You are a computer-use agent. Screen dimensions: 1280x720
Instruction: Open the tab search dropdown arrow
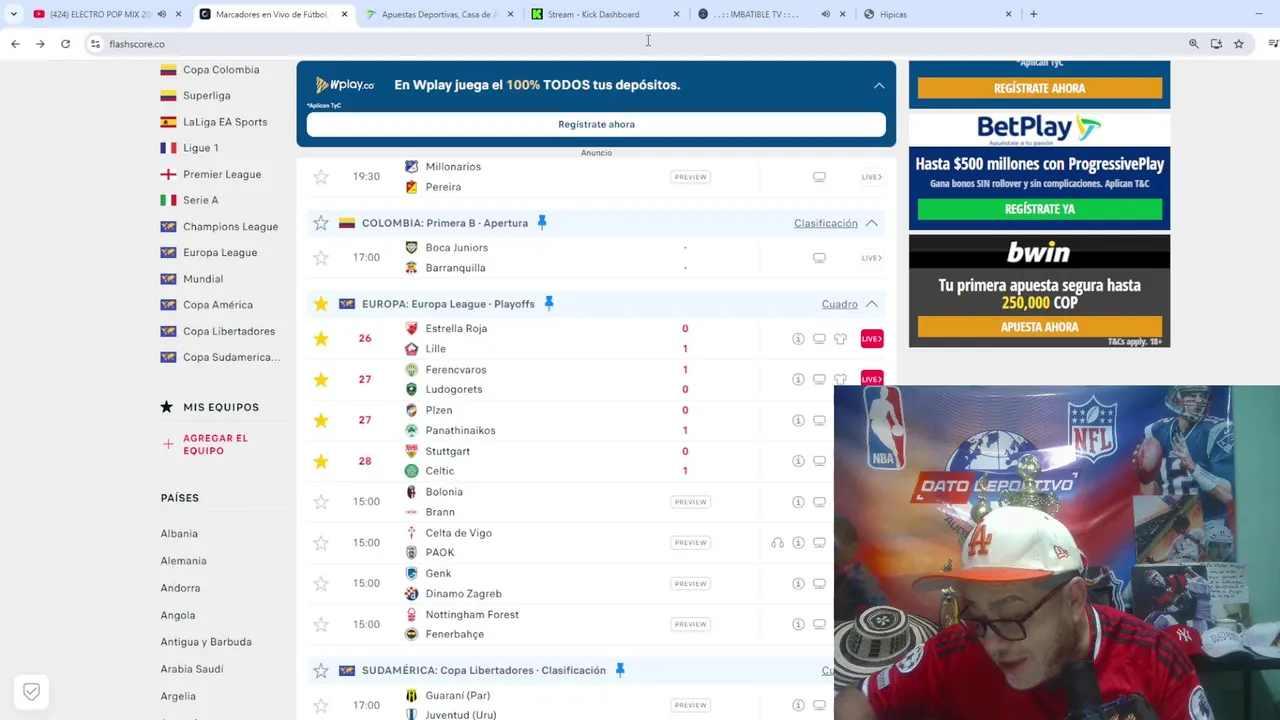pos(13,14)
